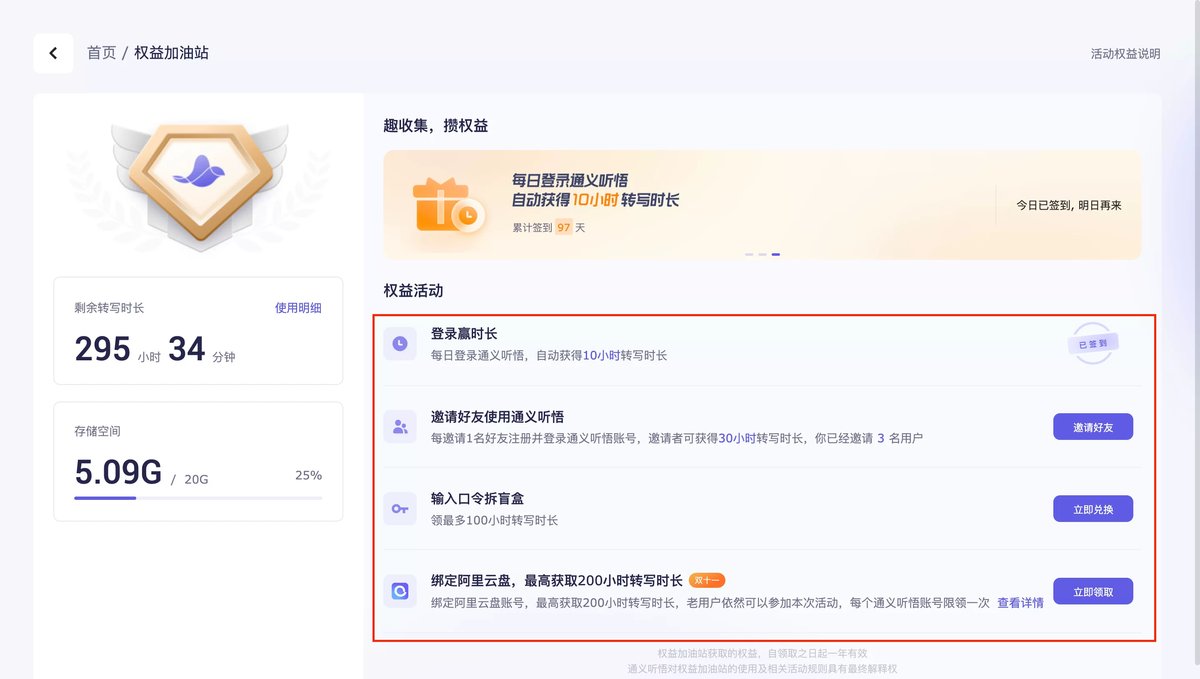
Task: Click the 5.09G storage value
Action: pyautogui.click(x=118, y=472)
